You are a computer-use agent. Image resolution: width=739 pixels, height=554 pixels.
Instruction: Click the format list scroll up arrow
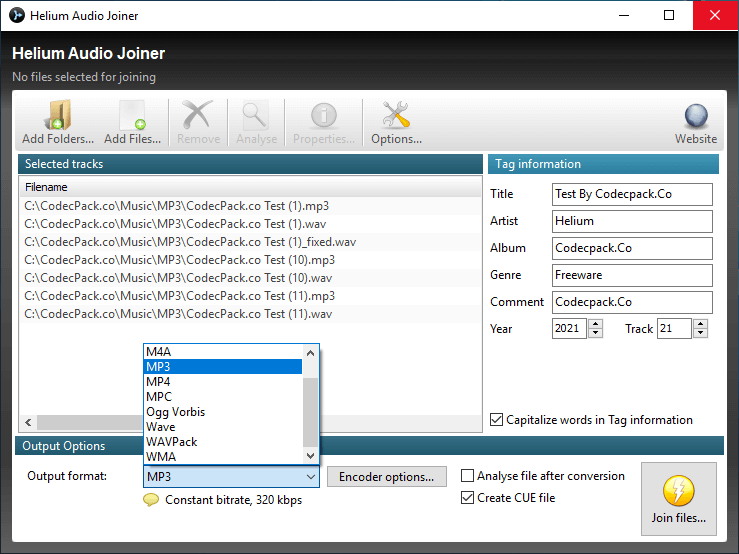(x=311, y=353)
